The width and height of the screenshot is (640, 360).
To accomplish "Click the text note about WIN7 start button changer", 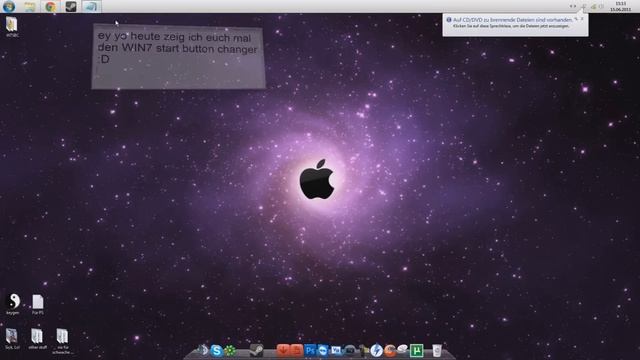I will pyautogui.click(x=178, y=56).
